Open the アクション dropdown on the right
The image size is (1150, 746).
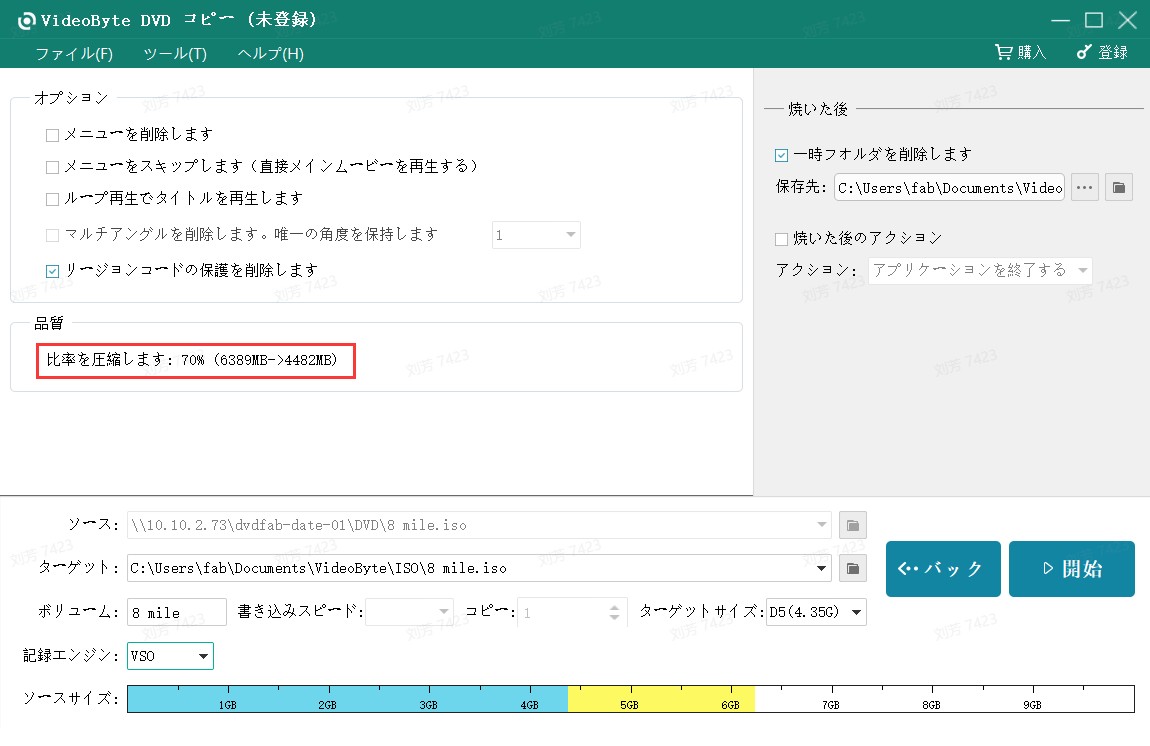pyautogui.click(x=979, y=270)
